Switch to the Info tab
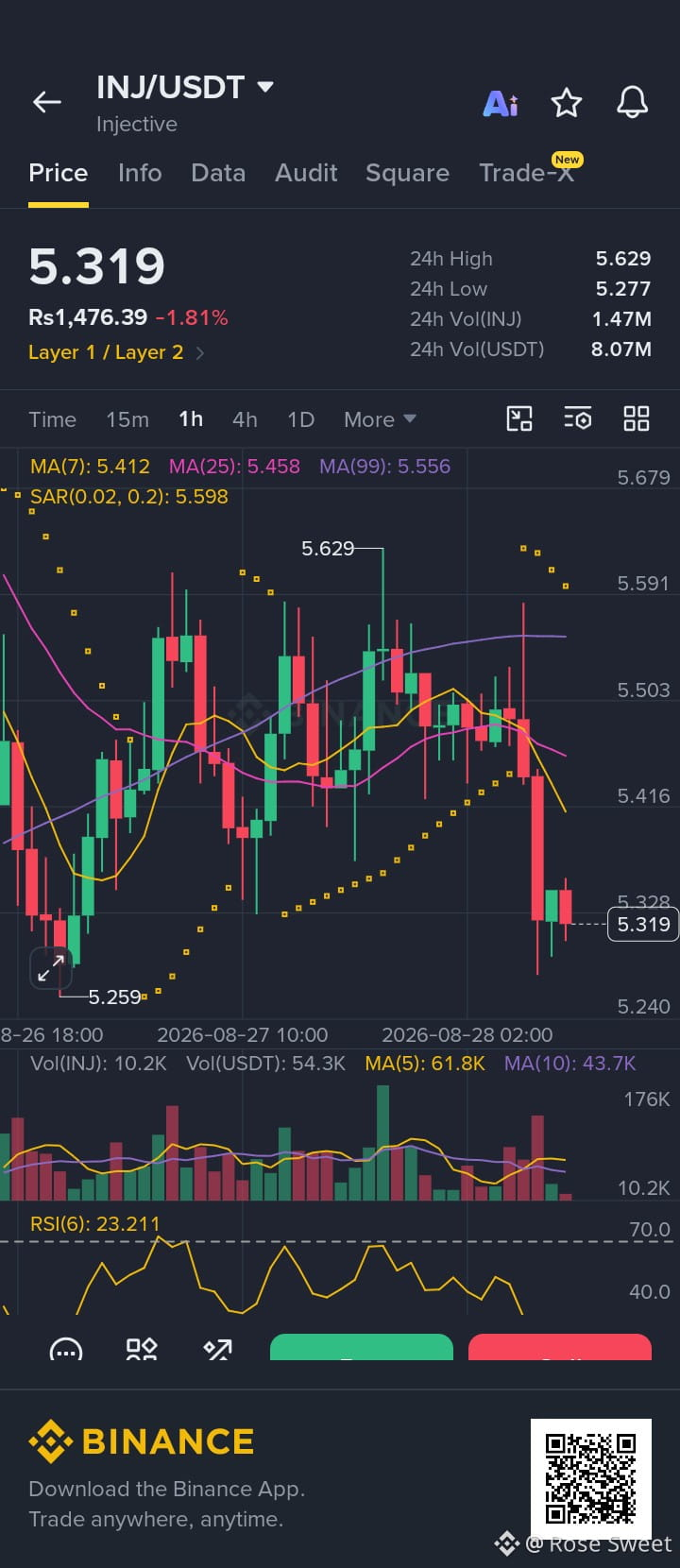The height and width of the screenshot is (1568, 680). pos(140,173)
